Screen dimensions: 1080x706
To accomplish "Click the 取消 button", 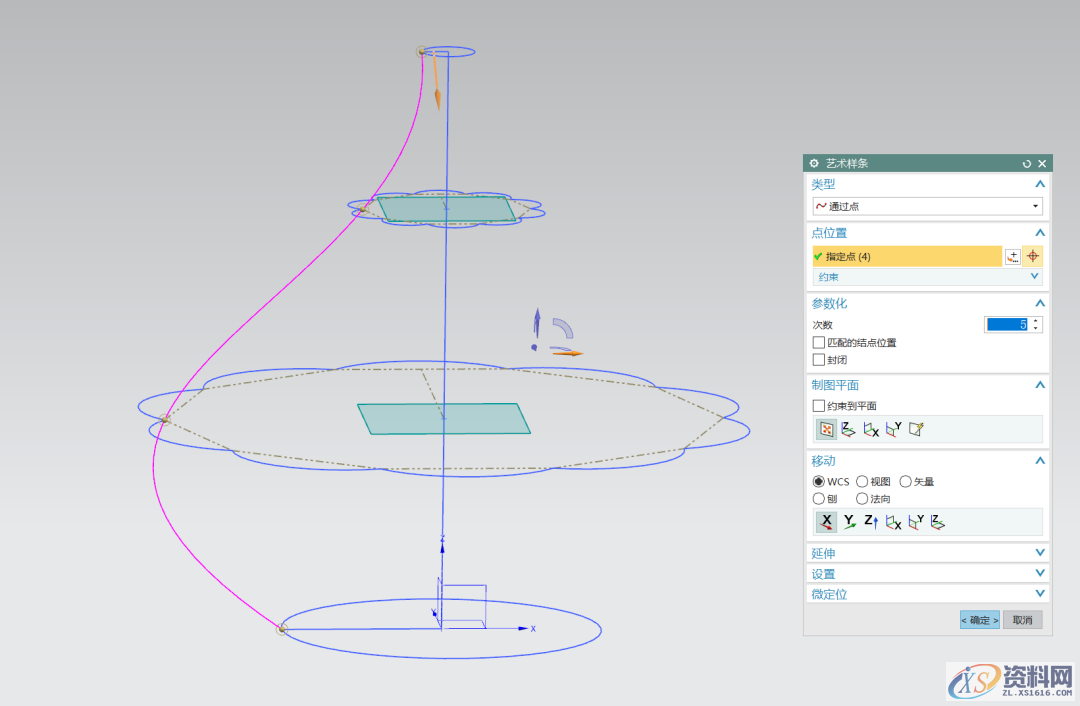I will pos(1022,620).
